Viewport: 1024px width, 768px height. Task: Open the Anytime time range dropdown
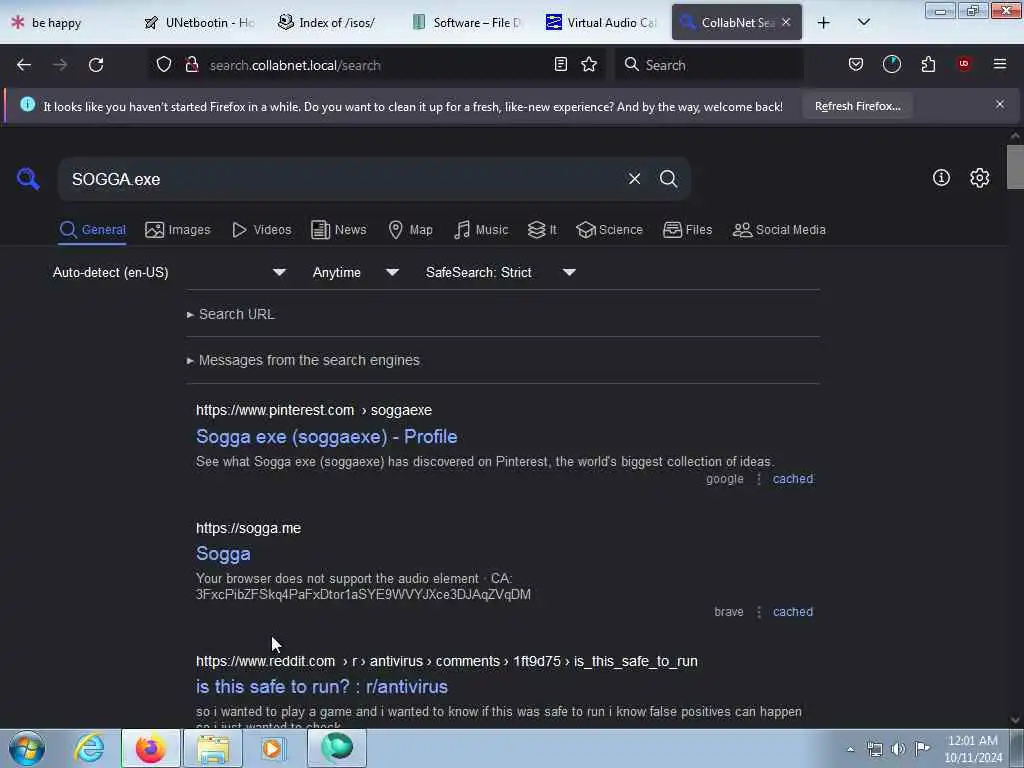[x=355, y=272]
